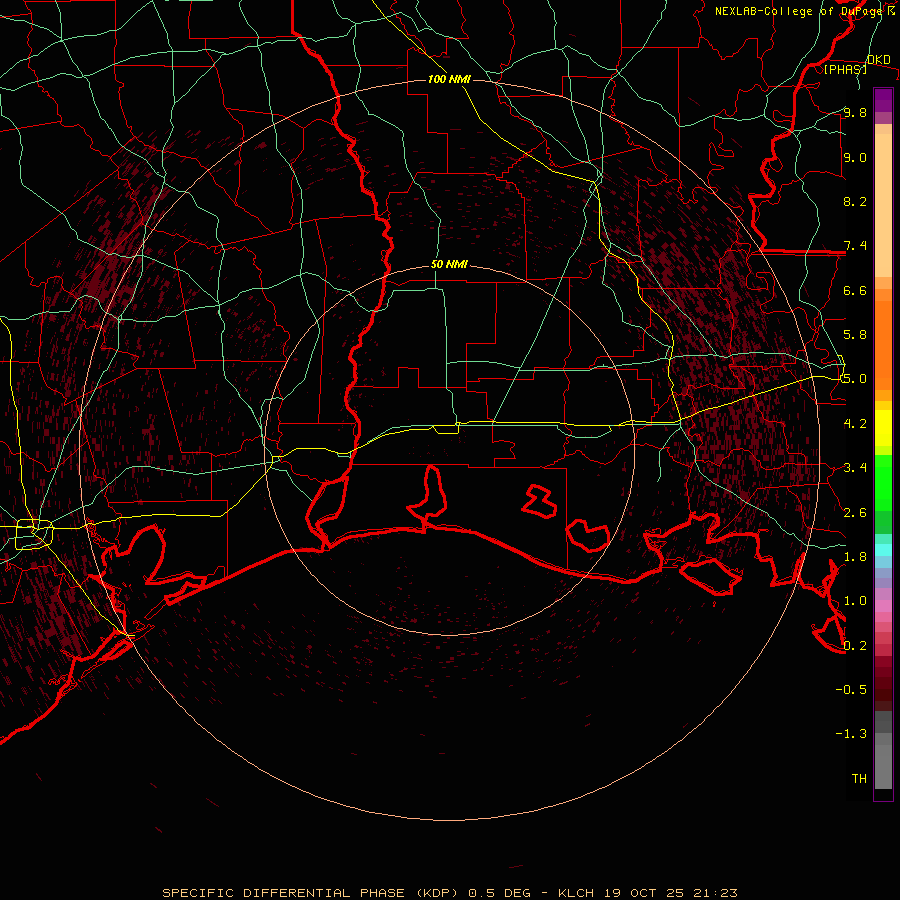
Task: Click the 9.8 scale value
Action: pyautogui.click(x=855, y=112)
